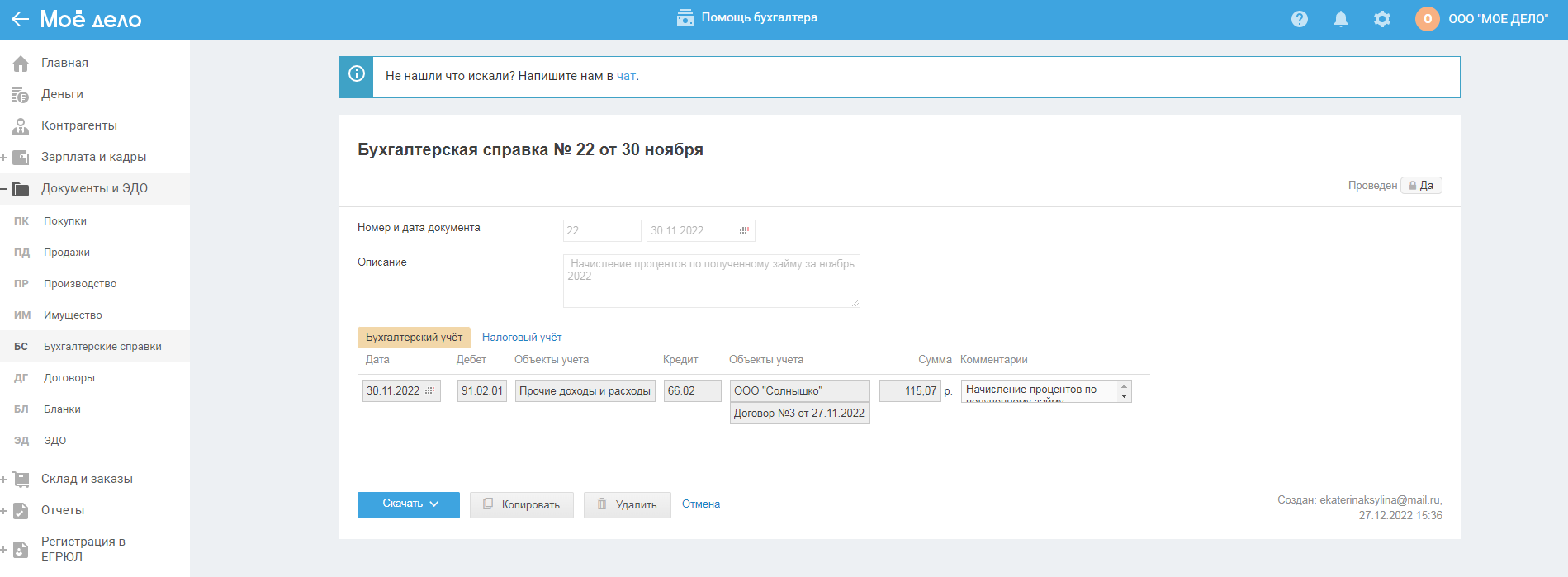Click the info icon in the blue banner

pyautogui.click(x=357, y=73)
